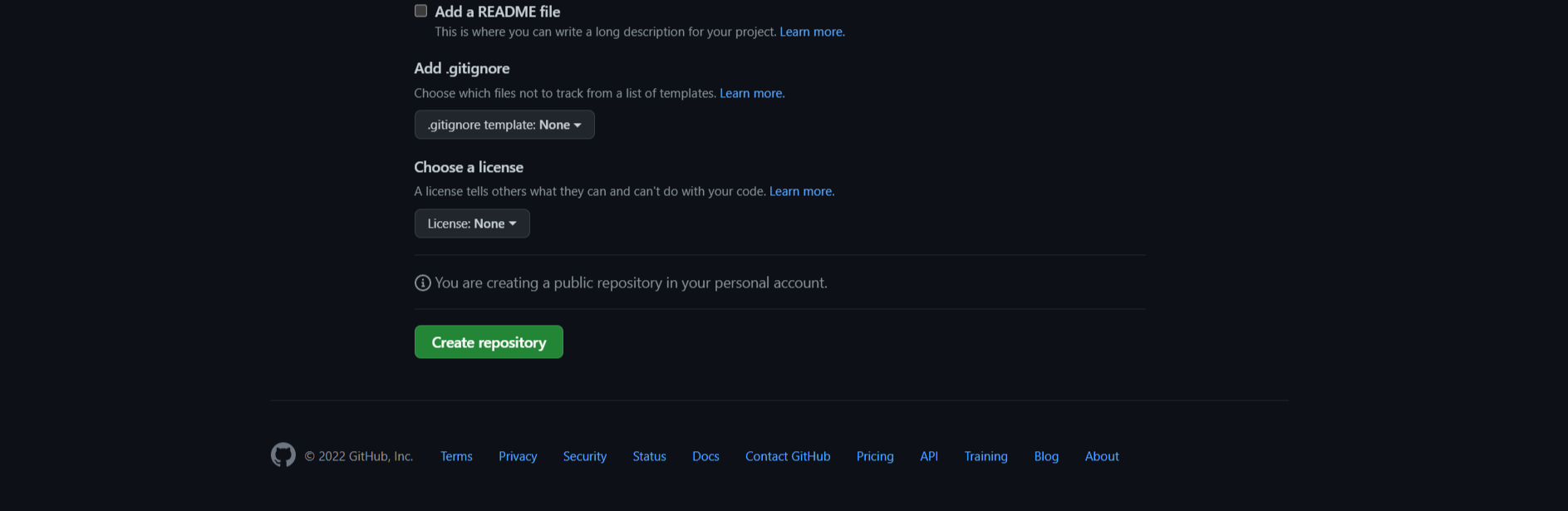
Task: Open the Training footer link
Action: click(x=986, y=456)
